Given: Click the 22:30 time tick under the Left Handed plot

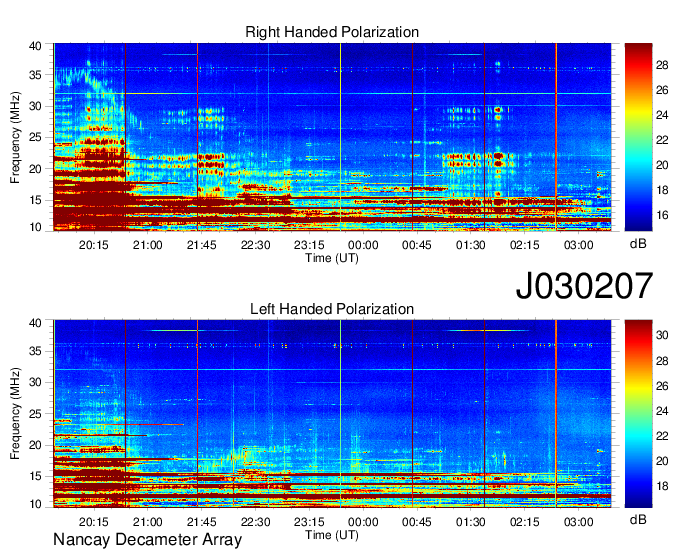Looking at the screenshot, I should coord(255,522).
